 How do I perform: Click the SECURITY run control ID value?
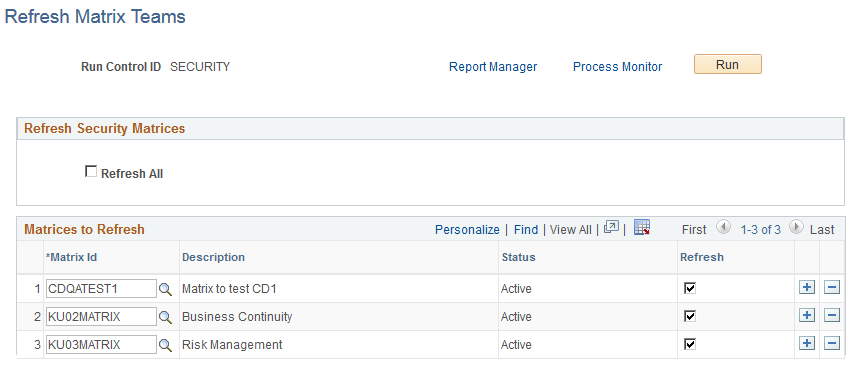click(x=200, y=67)
